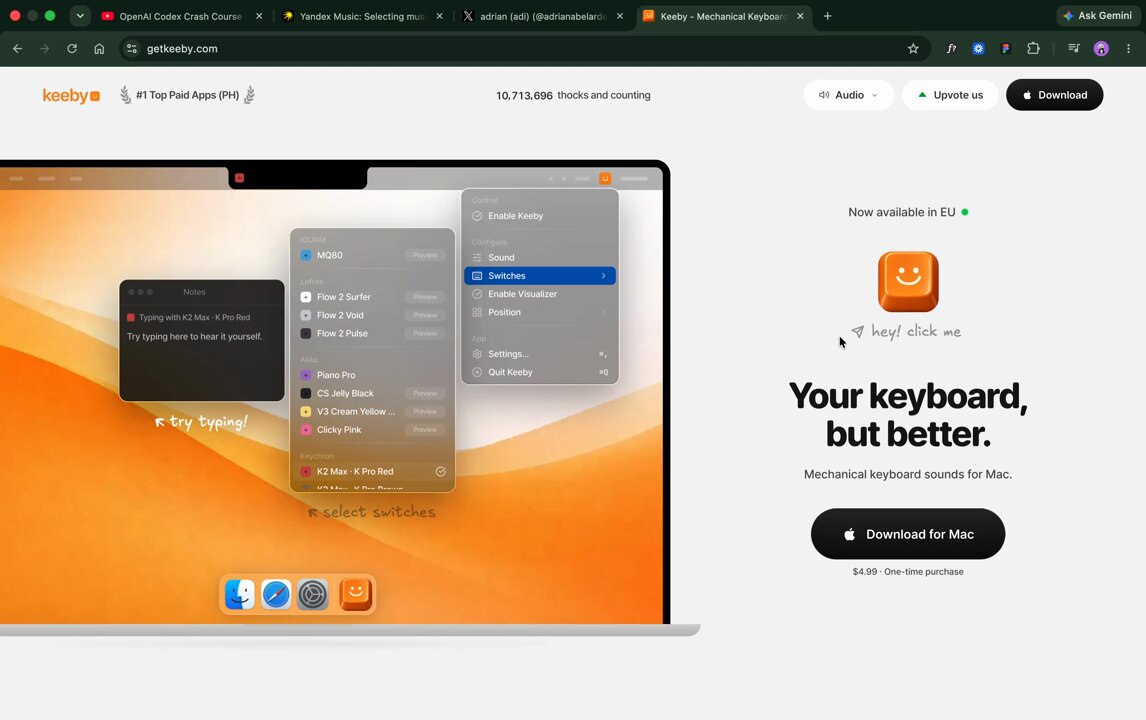Bookmark this page with the star icon
Viewport: 1146px width, 720px height.
(913, 48)
